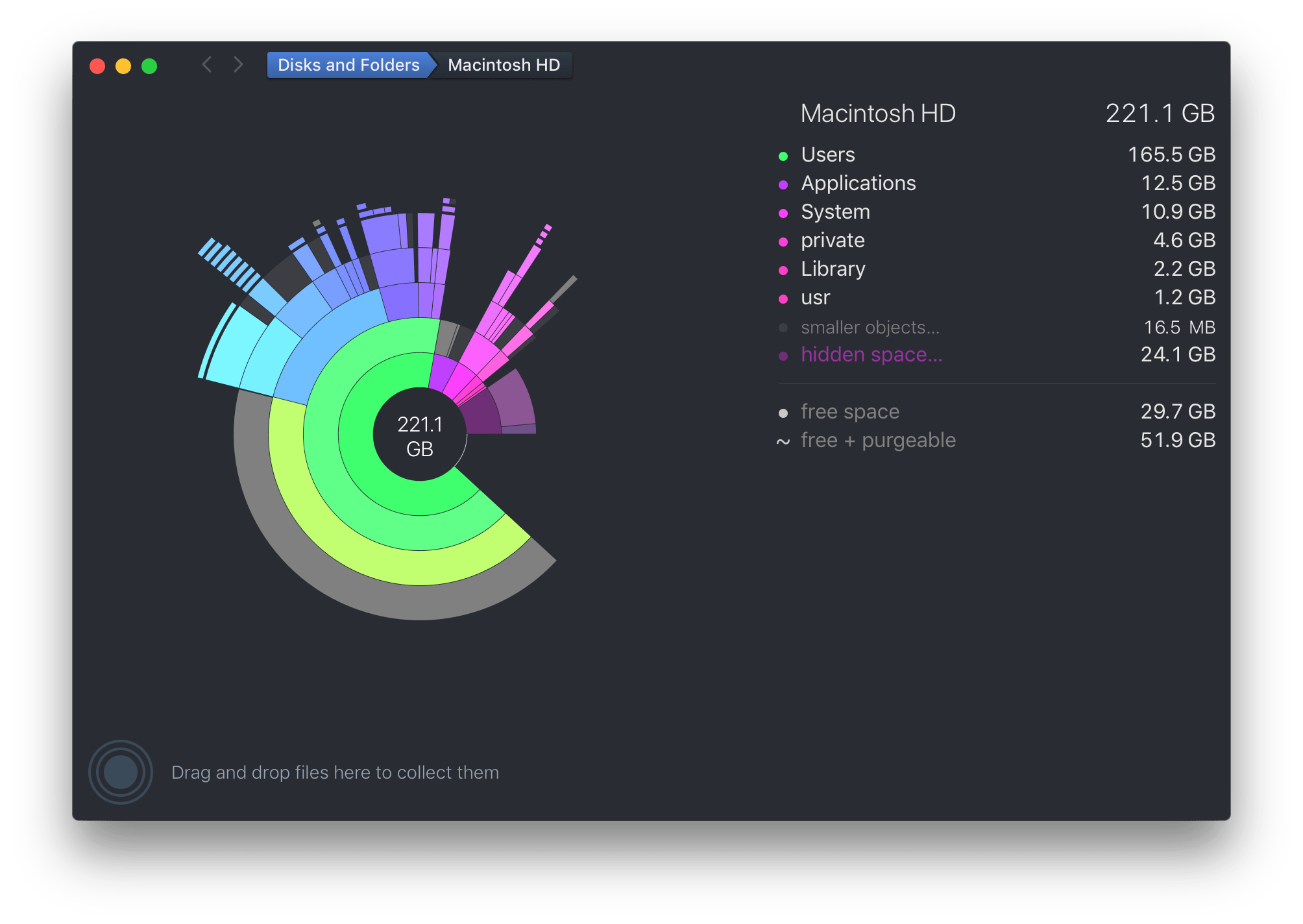Image resolution: width=1303 pixels, height=924 pixels.
Task: Open Disks and Folders breadcrumb
Action: click(348, 65)
